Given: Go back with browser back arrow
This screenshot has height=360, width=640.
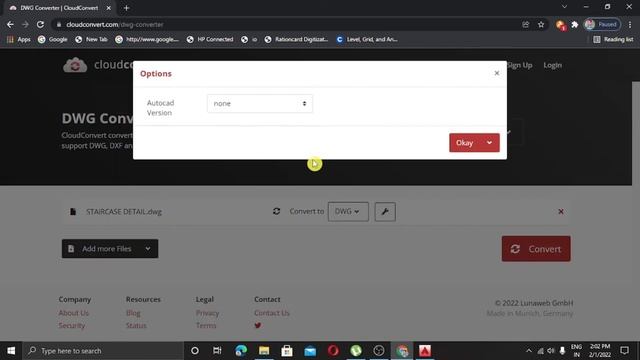Looking at the screenshot, I should pos(10,24).
